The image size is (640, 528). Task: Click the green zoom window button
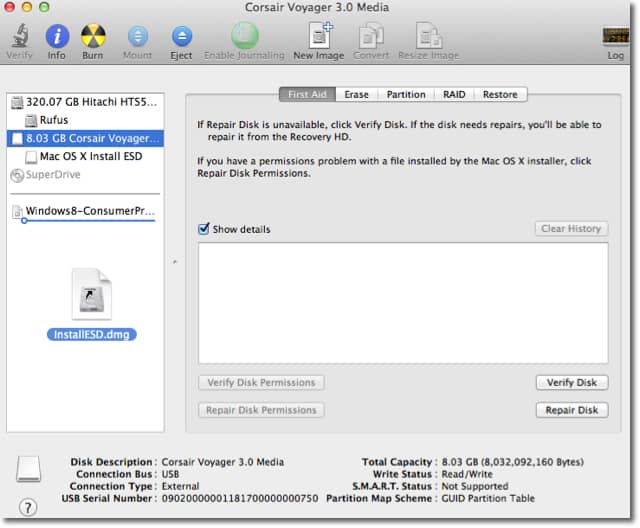point(44,7)
